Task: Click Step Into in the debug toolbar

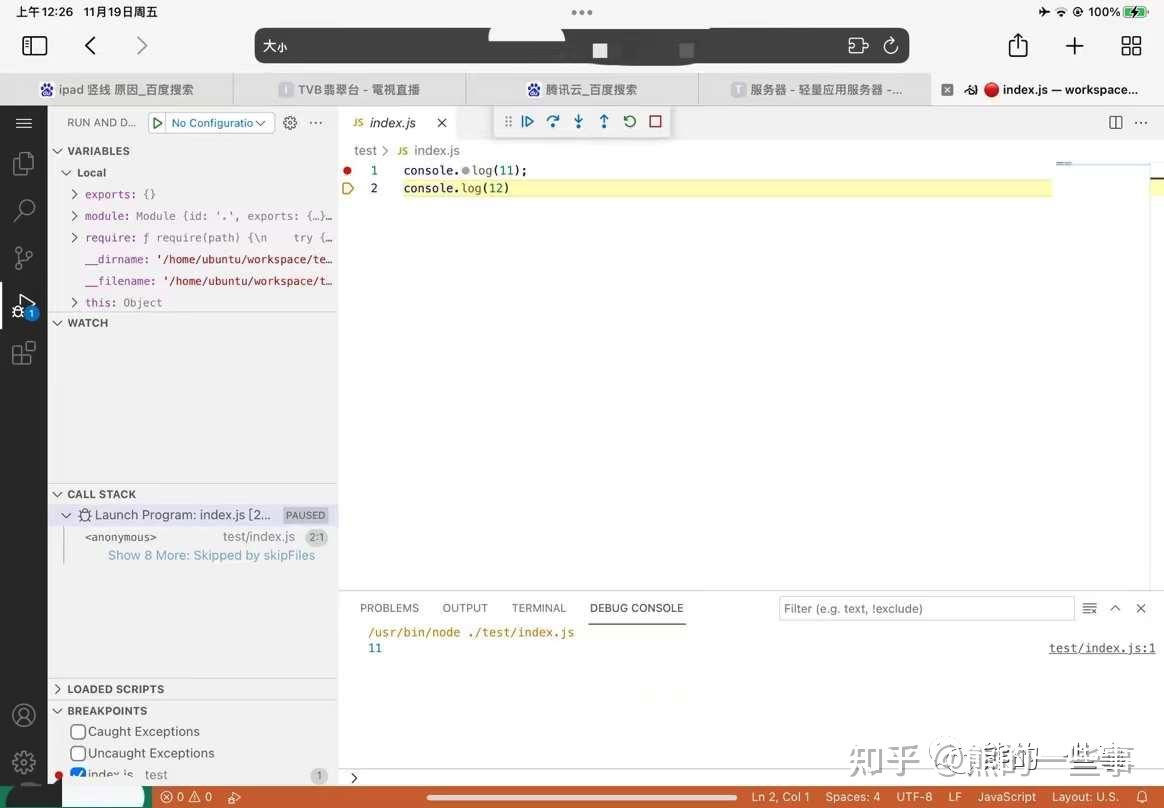Action: coord(578,121)
